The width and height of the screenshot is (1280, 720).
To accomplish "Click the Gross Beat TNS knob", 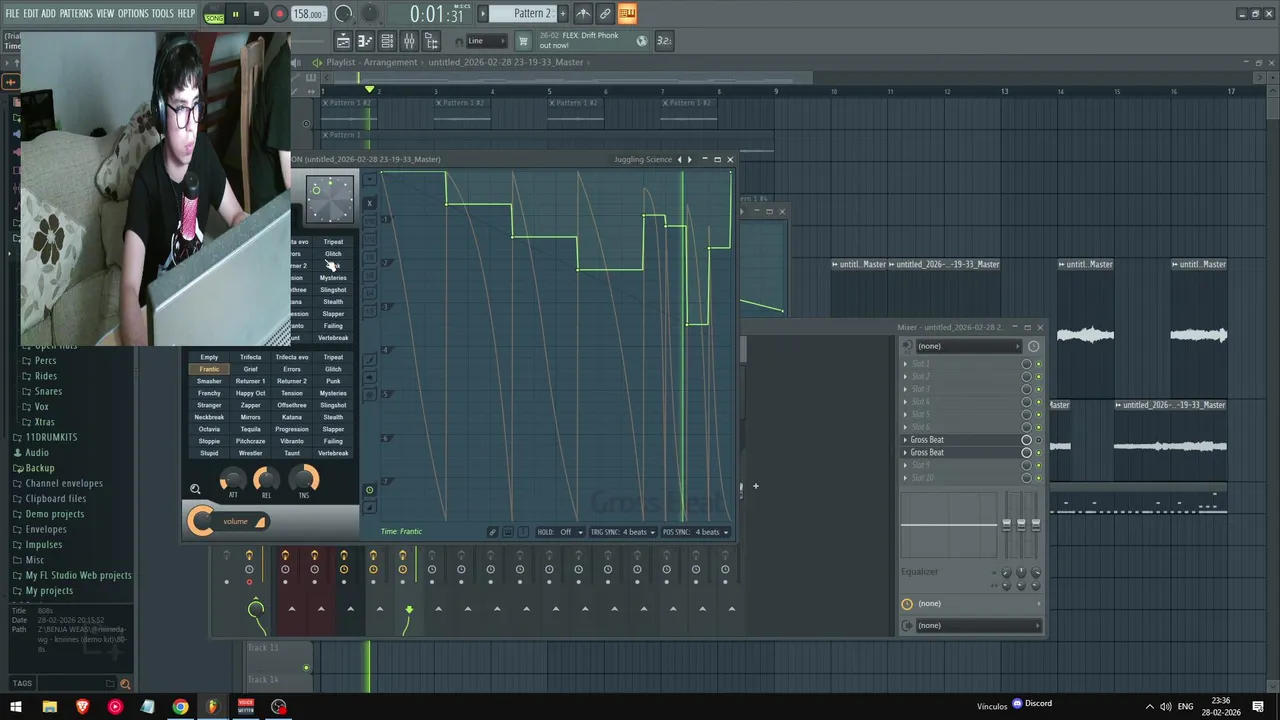I will tap(305, 480).
